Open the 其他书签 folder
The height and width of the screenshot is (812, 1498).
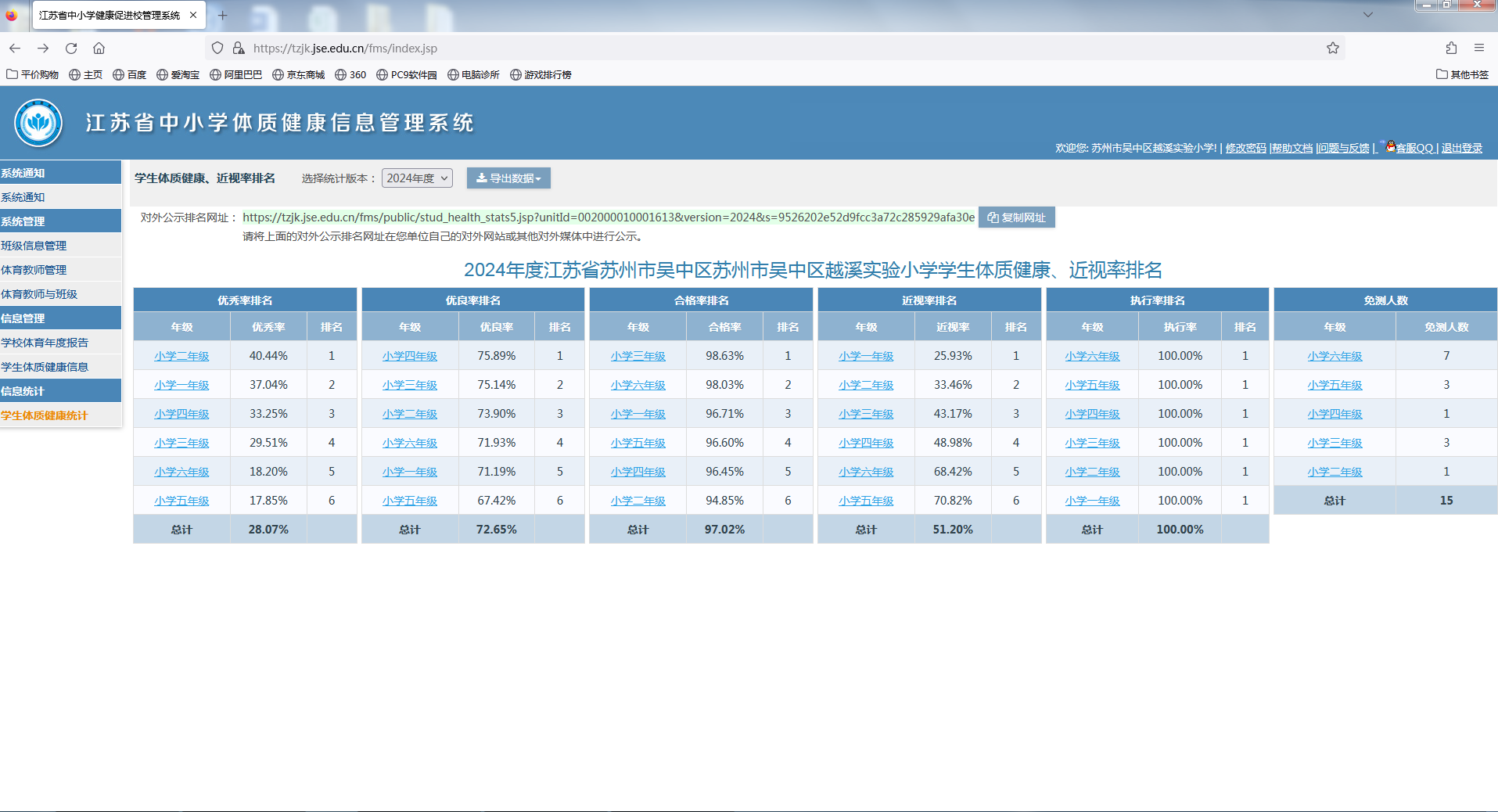[1463, 74]
